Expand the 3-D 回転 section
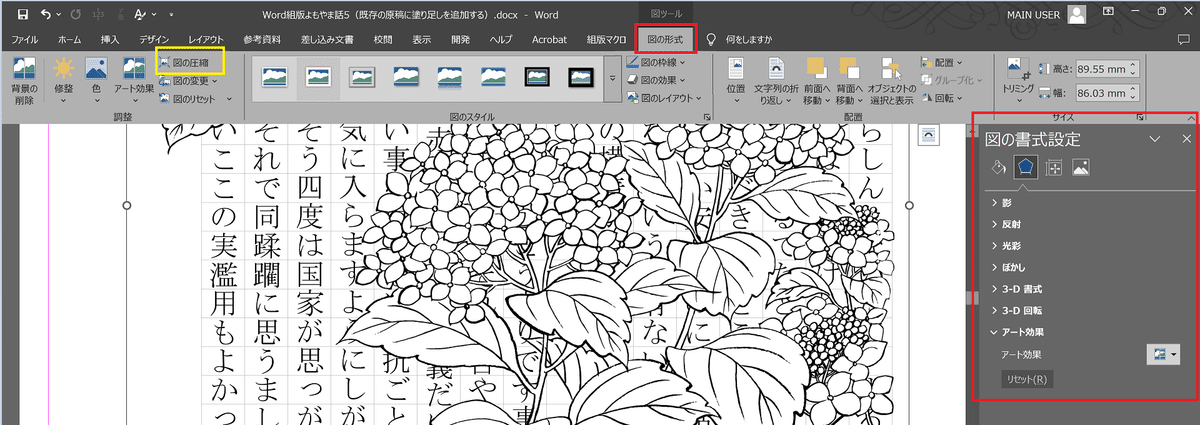 tap(1014, 311)
